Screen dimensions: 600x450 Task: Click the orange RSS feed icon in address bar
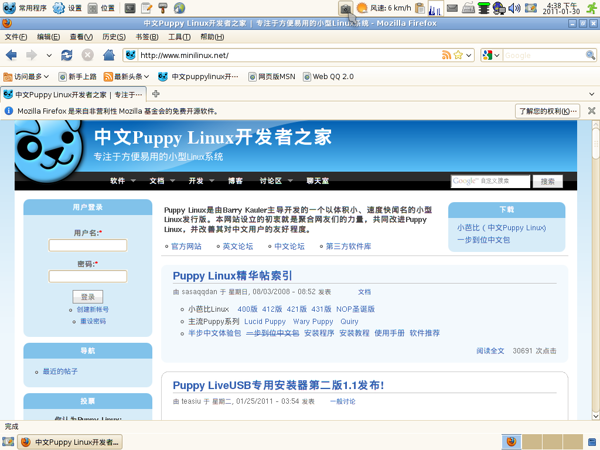coord(446,55)
